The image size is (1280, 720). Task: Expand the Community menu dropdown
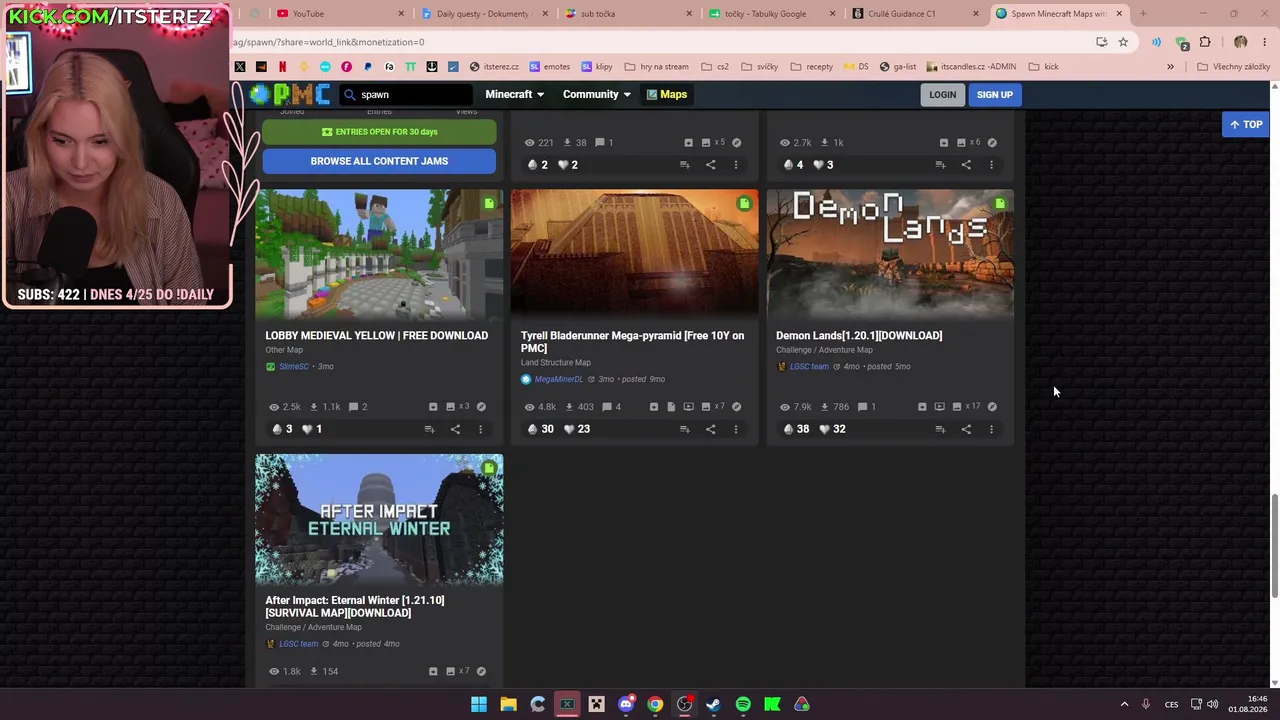597,94
